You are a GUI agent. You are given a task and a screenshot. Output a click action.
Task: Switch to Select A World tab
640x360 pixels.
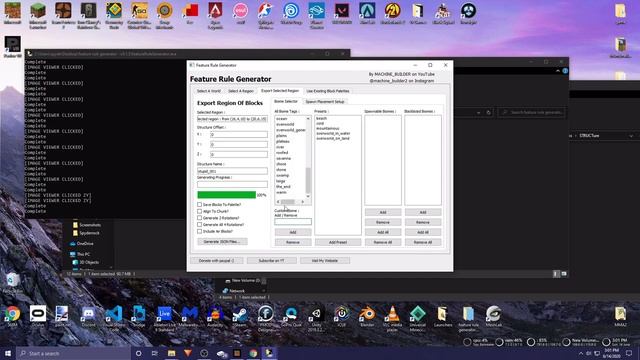pyautogui.click(x=209, y=91)
